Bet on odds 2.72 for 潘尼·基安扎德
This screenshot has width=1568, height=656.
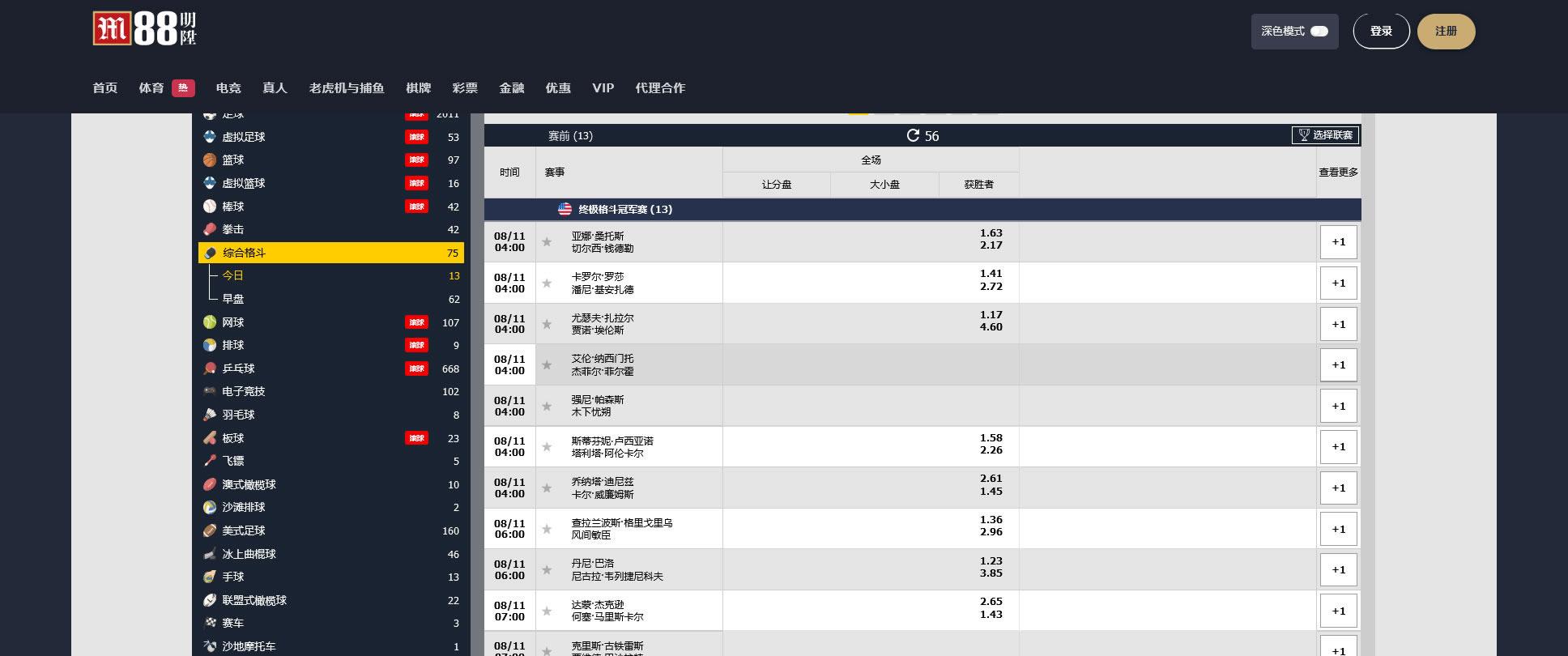coord(991,287)
